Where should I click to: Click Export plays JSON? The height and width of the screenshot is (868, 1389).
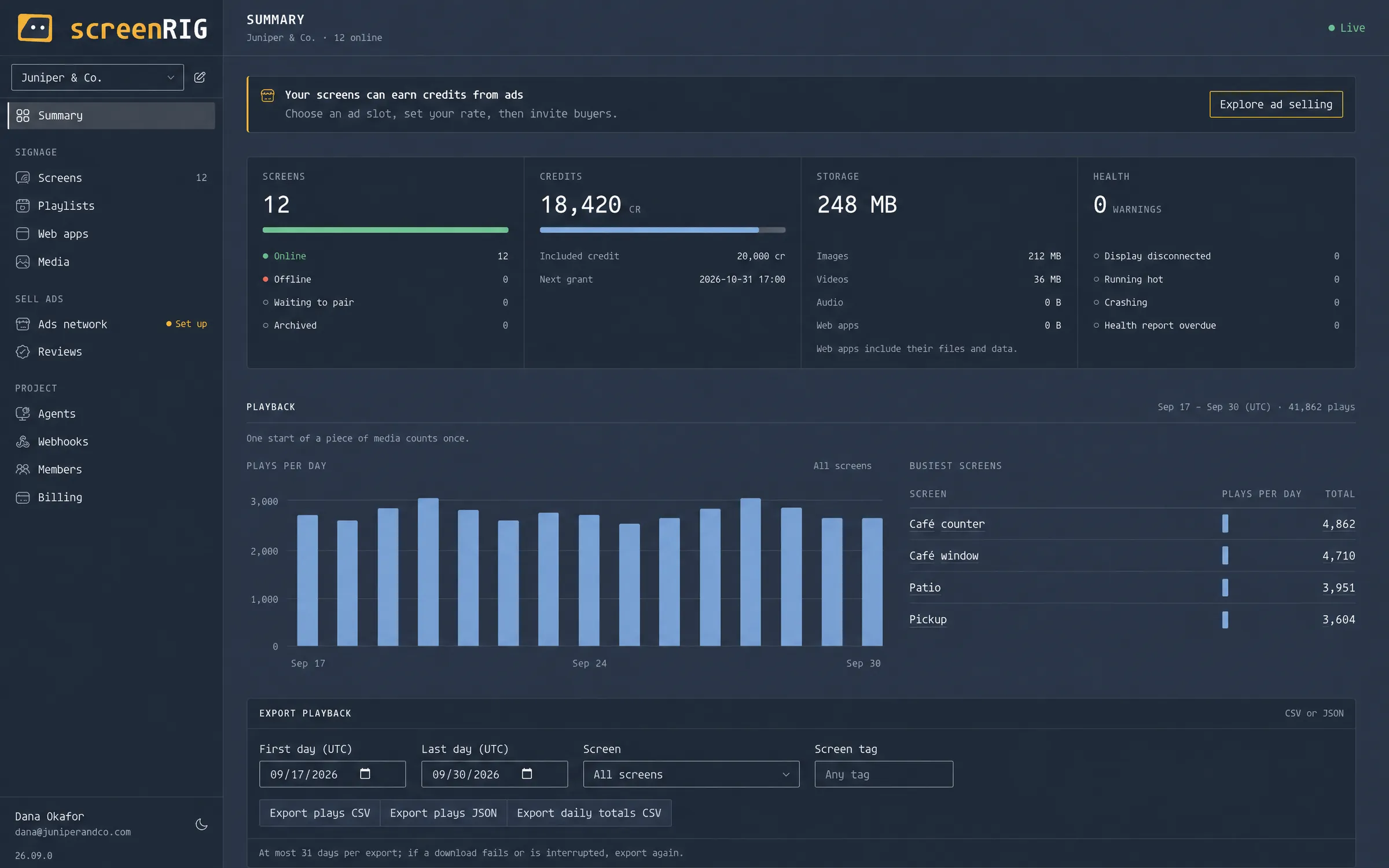443,813
